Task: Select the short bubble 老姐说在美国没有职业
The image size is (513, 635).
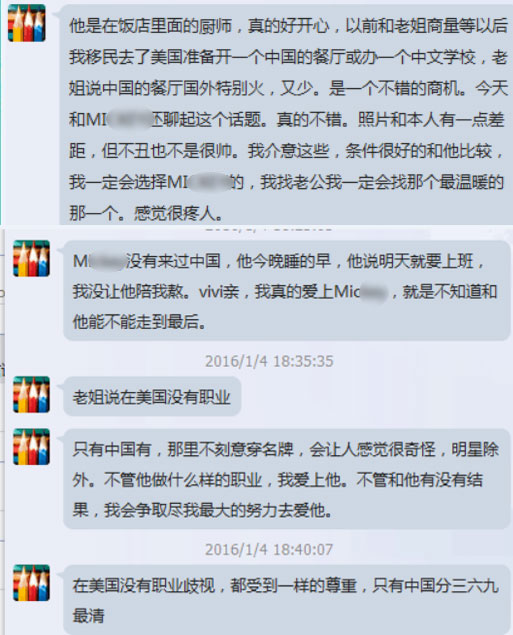Action: click(x=152, y=396)
